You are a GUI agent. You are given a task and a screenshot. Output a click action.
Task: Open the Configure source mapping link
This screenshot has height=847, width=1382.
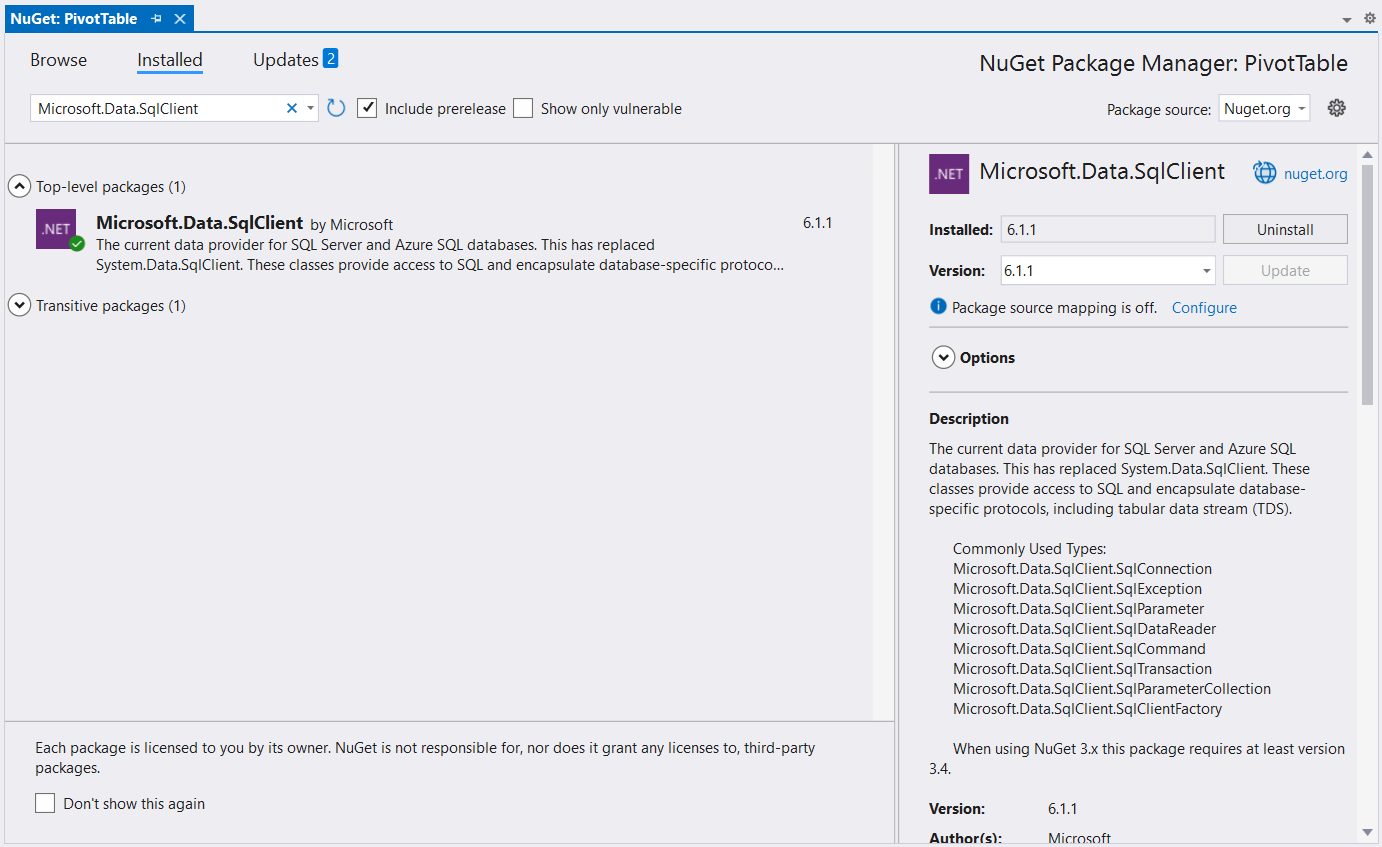click(1204, 308)
